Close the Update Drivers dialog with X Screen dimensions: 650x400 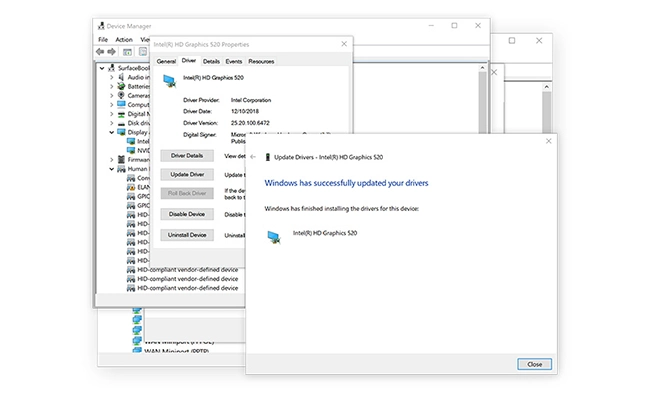(548, 141)
